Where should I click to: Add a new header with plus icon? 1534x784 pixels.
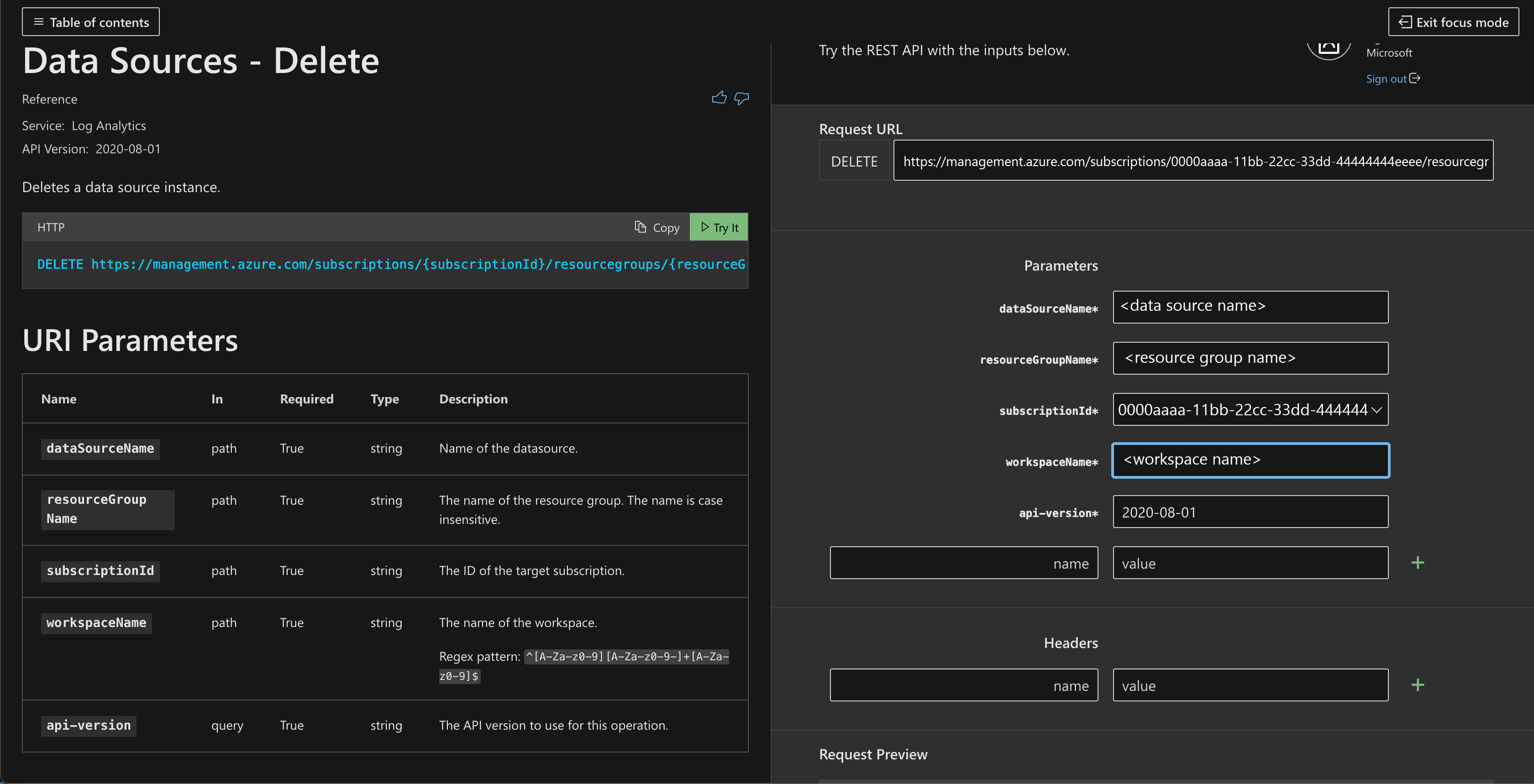point(1417,685)
